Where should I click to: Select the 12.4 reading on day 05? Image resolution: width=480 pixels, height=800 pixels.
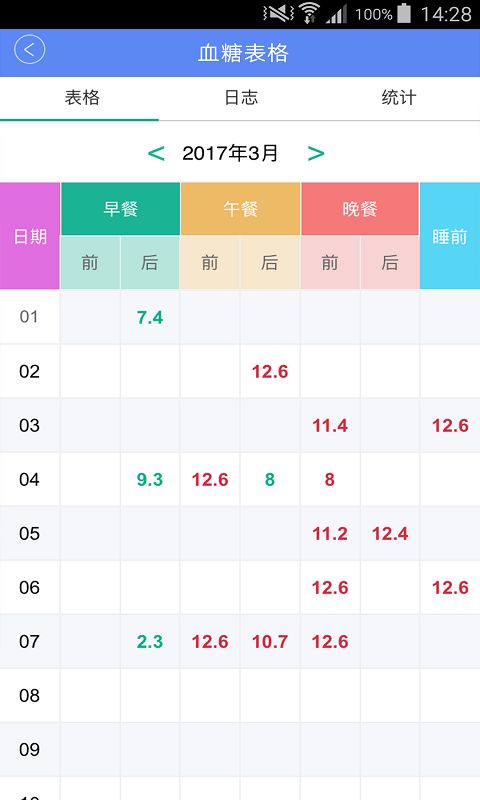coord(390,534)
